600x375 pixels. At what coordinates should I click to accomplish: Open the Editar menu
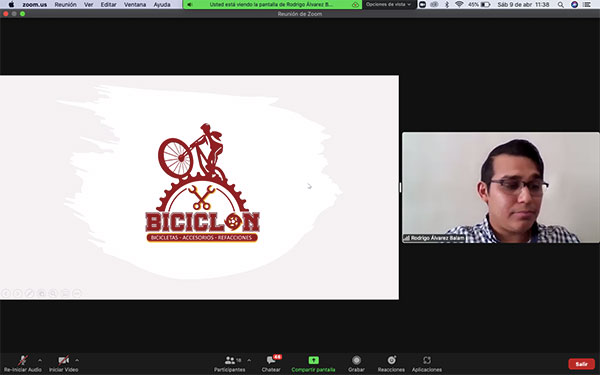[x=108, y=5]
